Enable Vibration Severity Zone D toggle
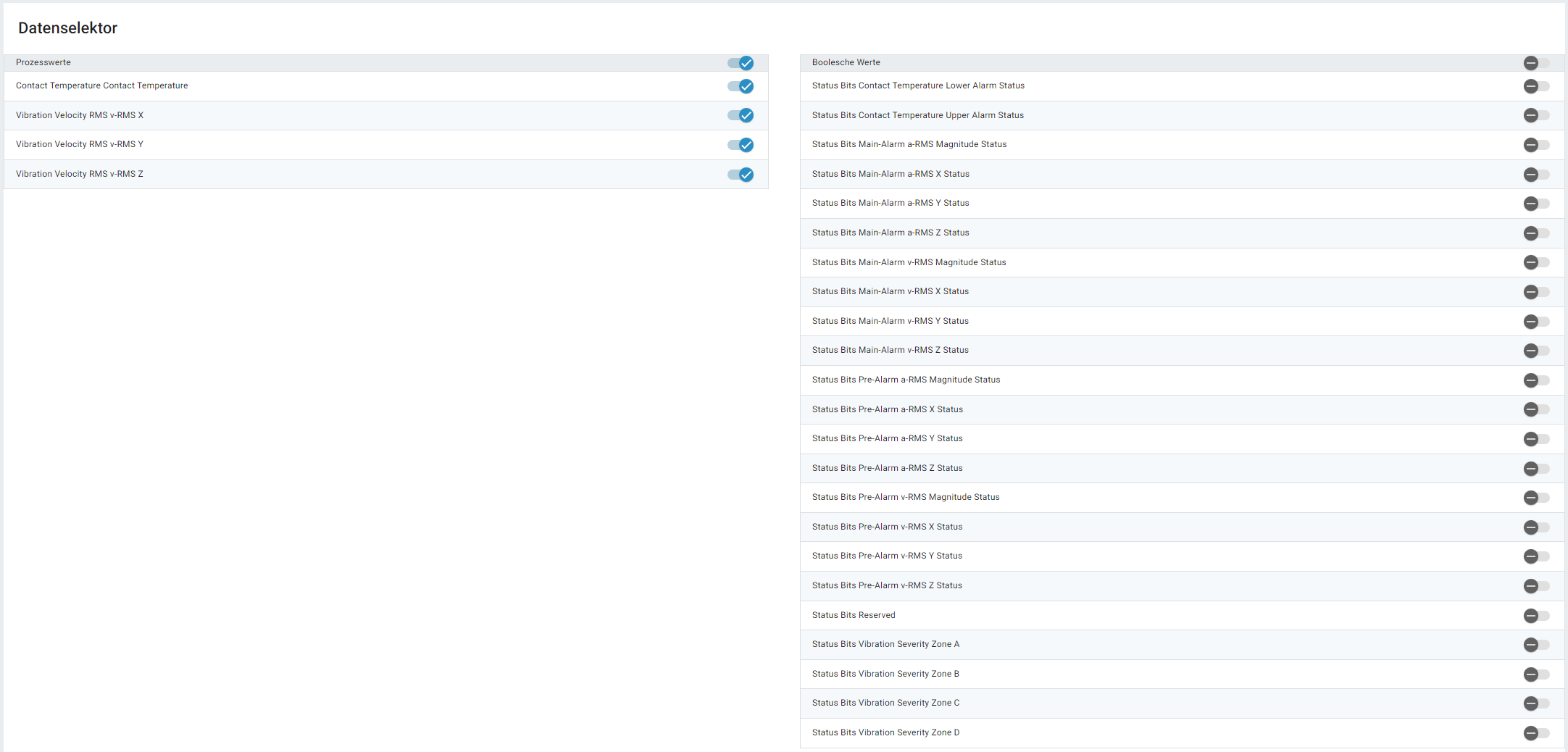This screenshot has height=752, width=1568. pos(1536,733)
